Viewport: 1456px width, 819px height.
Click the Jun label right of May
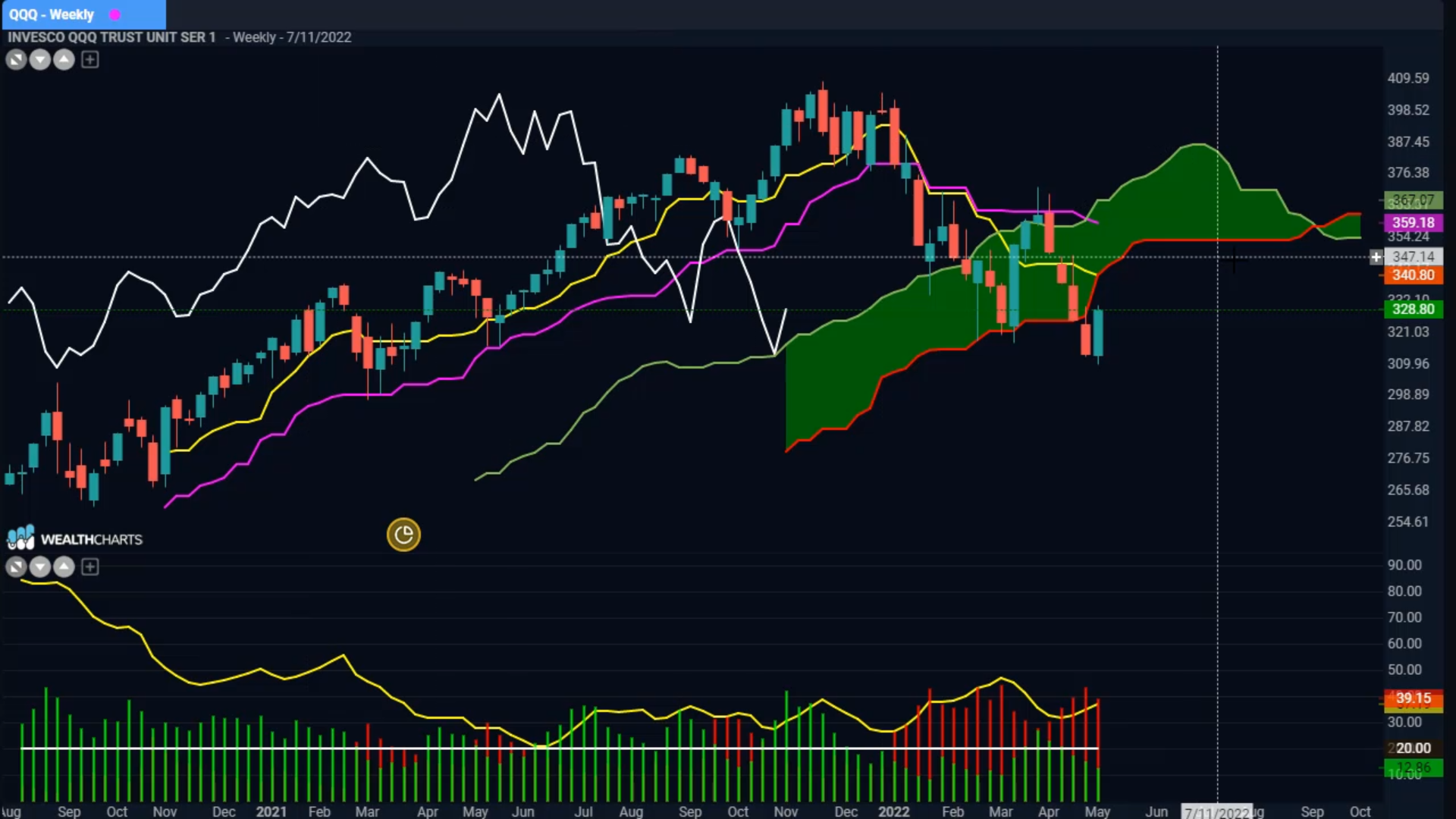click(1156, 811)
